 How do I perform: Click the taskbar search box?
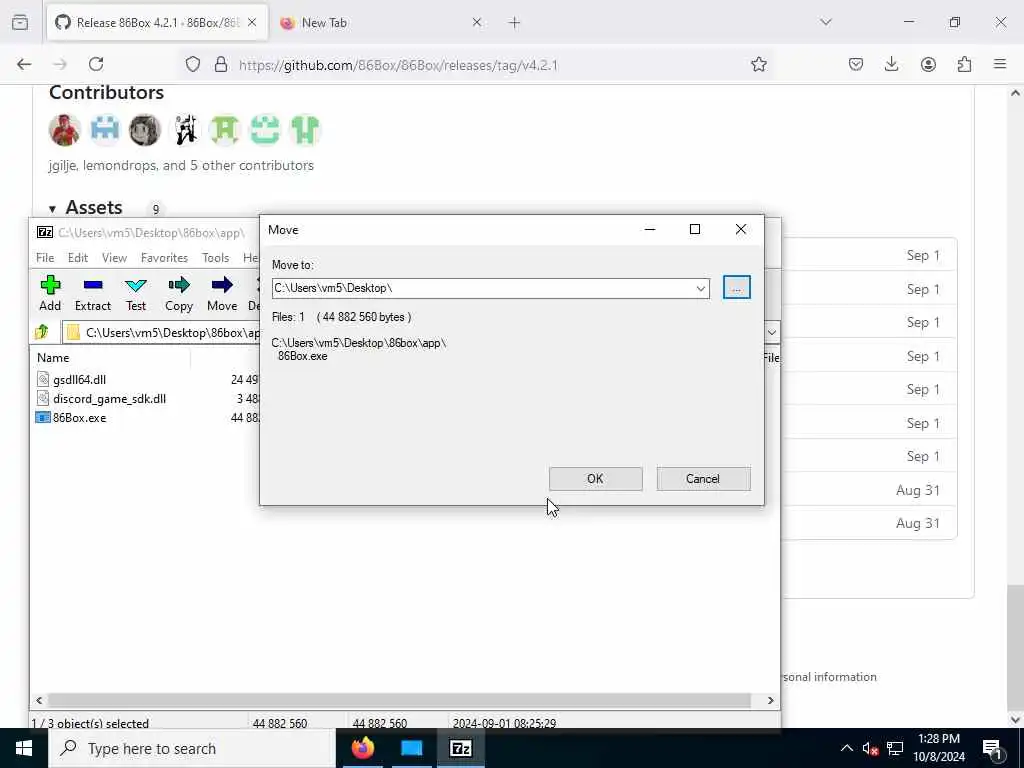pos(191,748)
